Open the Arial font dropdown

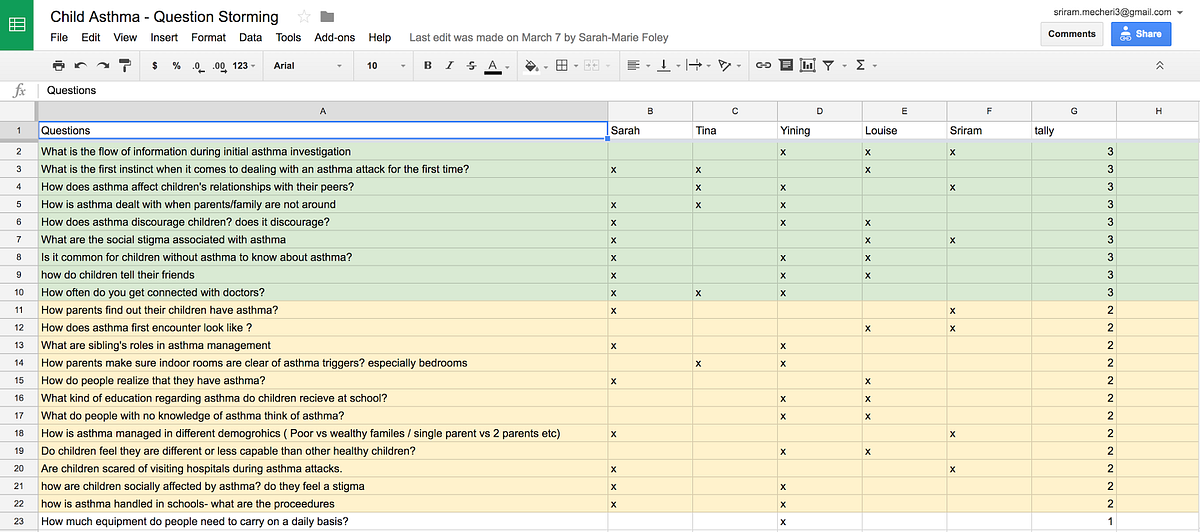[308, 65]
